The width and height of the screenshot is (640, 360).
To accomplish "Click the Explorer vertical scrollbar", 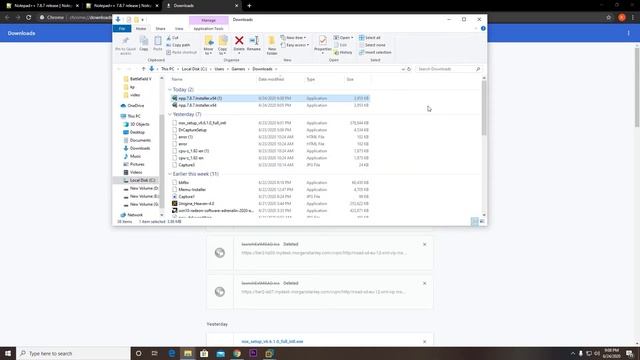I will pyautogui.click(x=484, y=108).
